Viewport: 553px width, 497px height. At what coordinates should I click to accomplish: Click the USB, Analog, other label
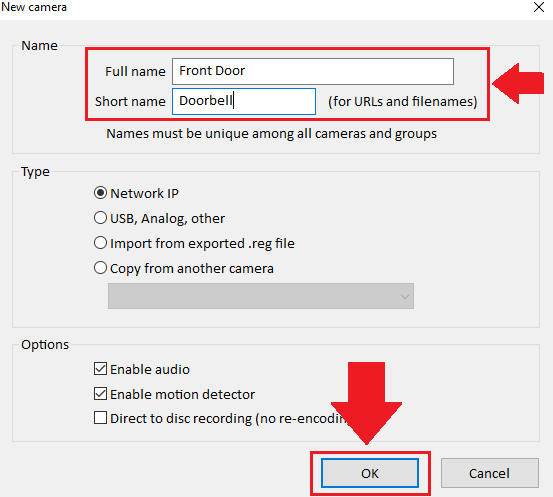(168, 219)
